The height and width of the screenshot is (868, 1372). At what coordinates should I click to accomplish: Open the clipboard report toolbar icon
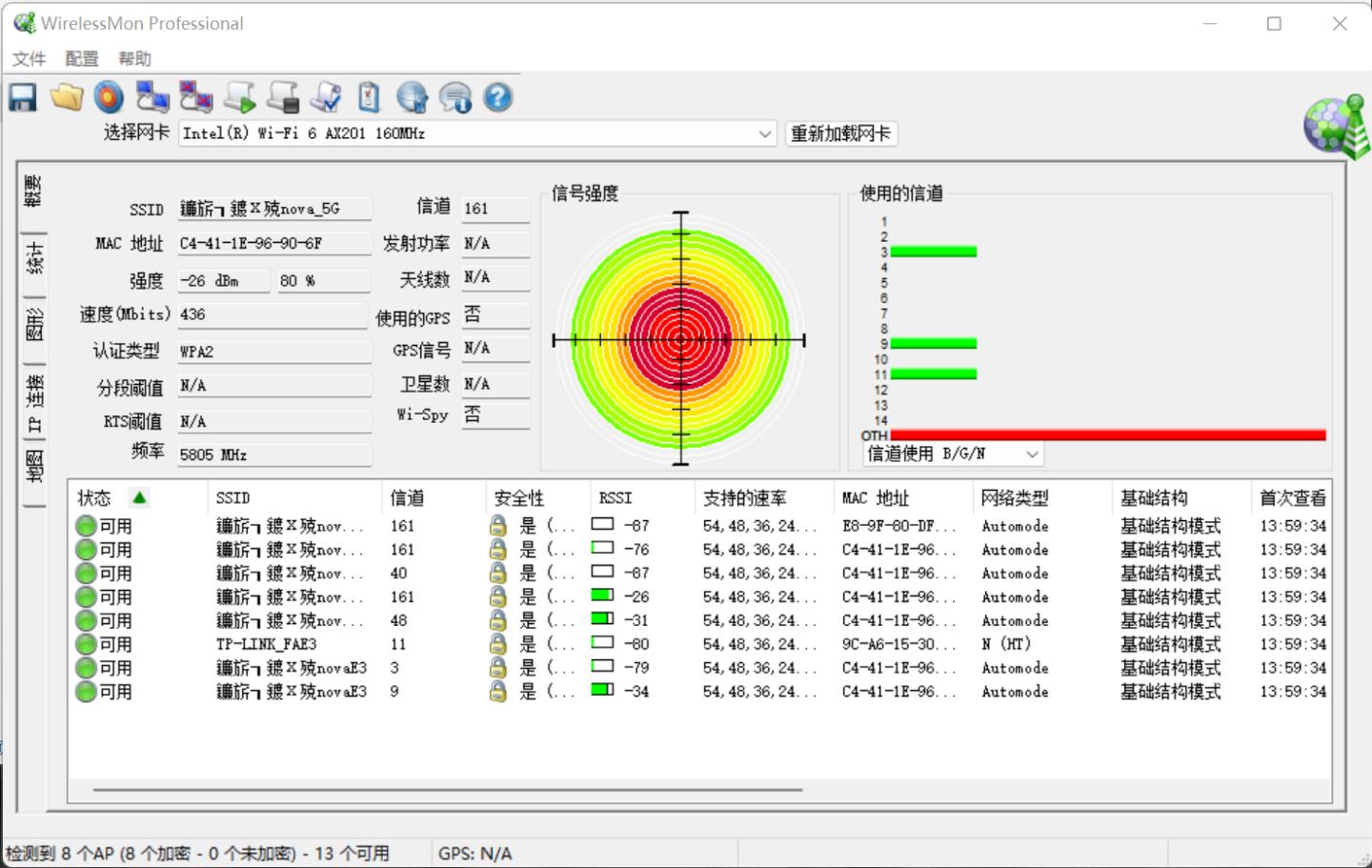click(369, 97)
